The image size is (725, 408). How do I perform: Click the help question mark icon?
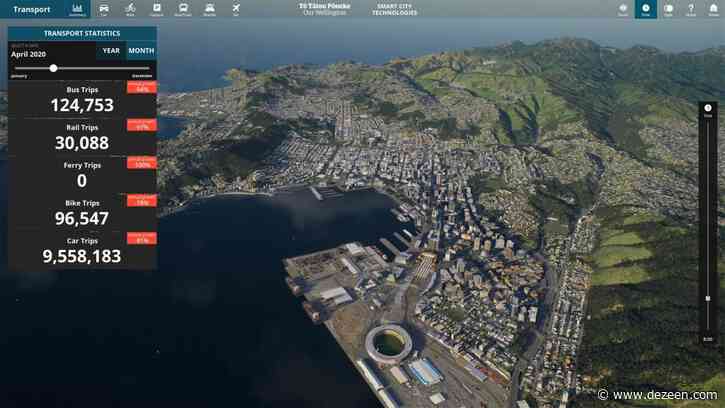[691, 9]
